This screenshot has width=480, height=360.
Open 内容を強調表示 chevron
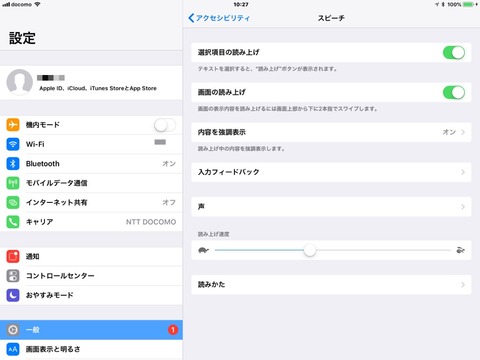click(x=463, y=132)
